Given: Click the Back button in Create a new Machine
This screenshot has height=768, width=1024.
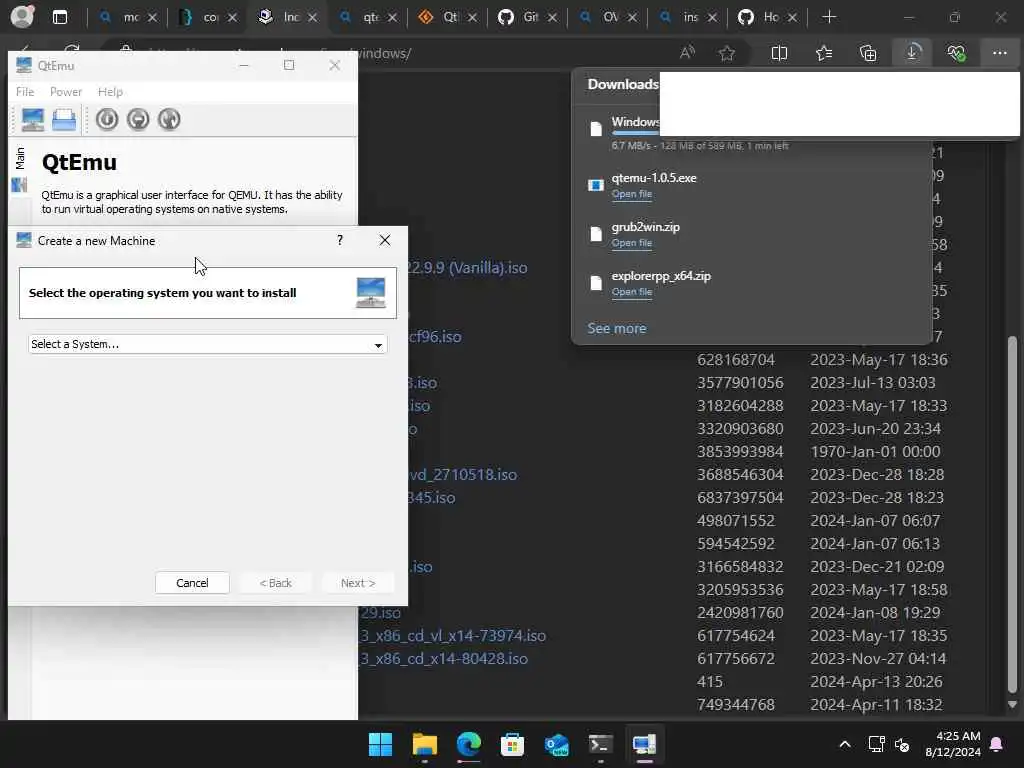Looking at the screenshot, I should click(x=276, y=583).
